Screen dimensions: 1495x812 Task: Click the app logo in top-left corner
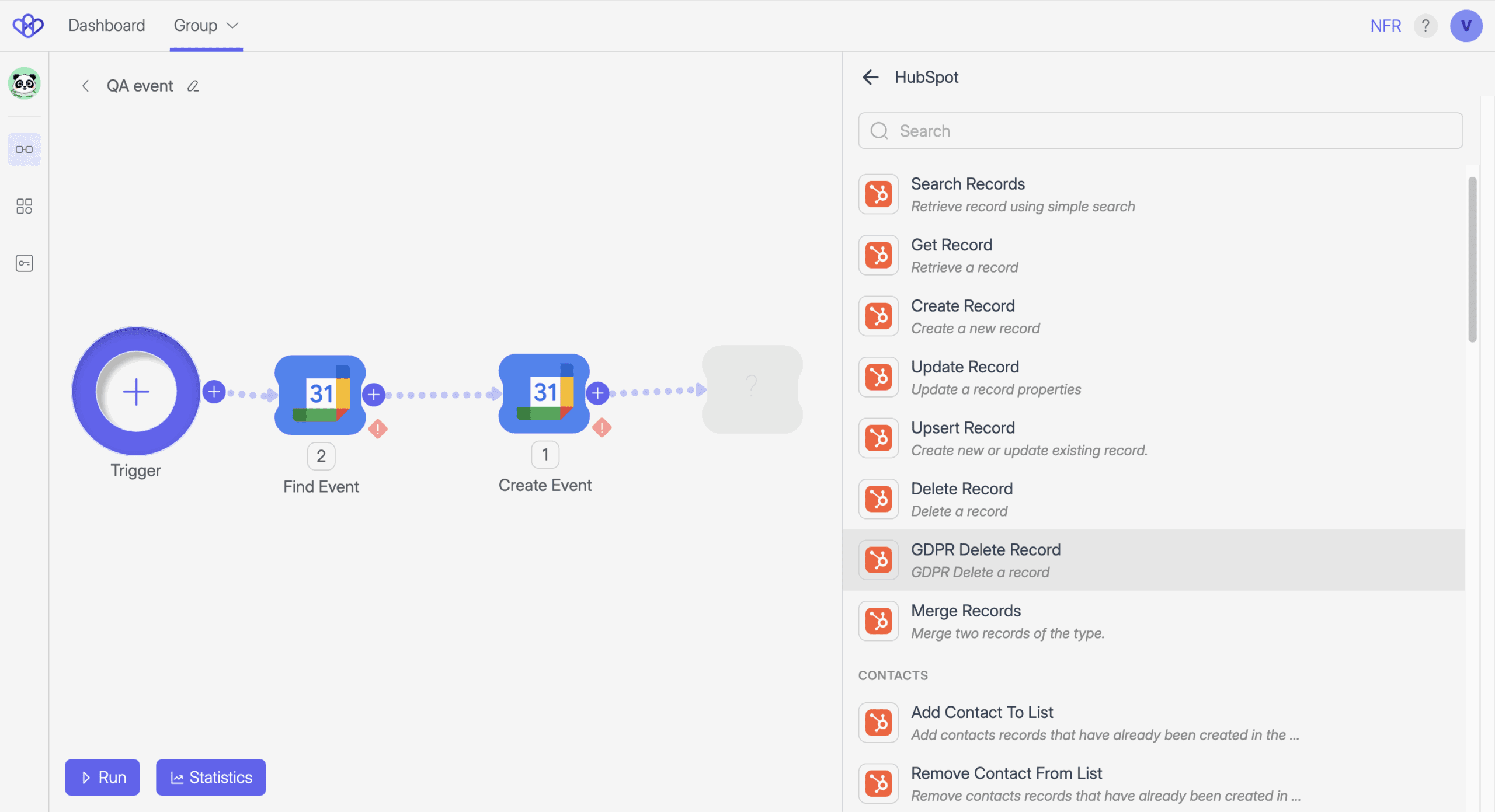coord(28,26)
